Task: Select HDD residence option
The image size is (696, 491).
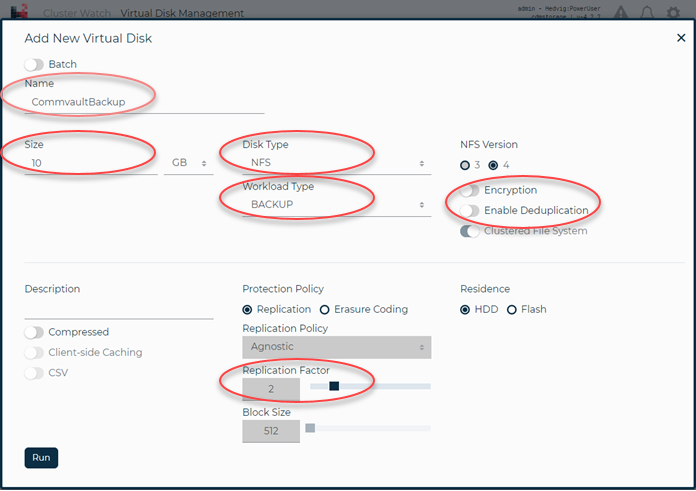Action: [465, 310]
